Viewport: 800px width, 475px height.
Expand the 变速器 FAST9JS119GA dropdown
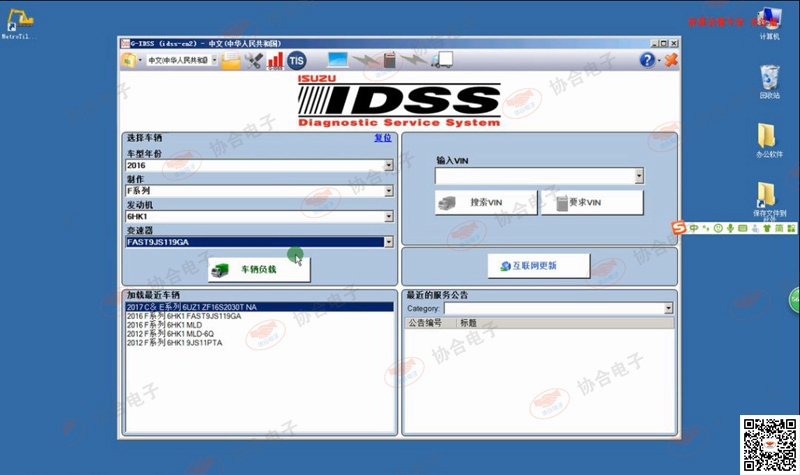coord(389,242)
